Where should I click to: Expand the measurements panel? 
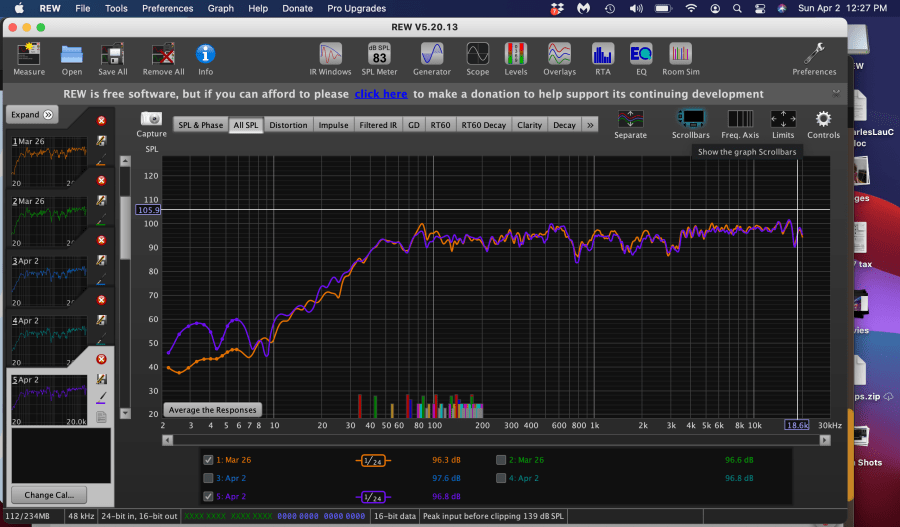coord(32,115)
